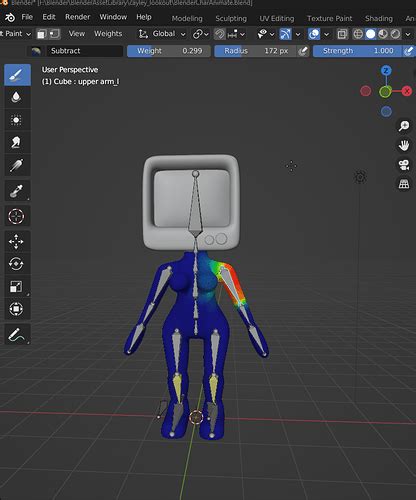416x500 pixels.
Task: Select the Draw weight paint tool
Action: click(17, 75)
